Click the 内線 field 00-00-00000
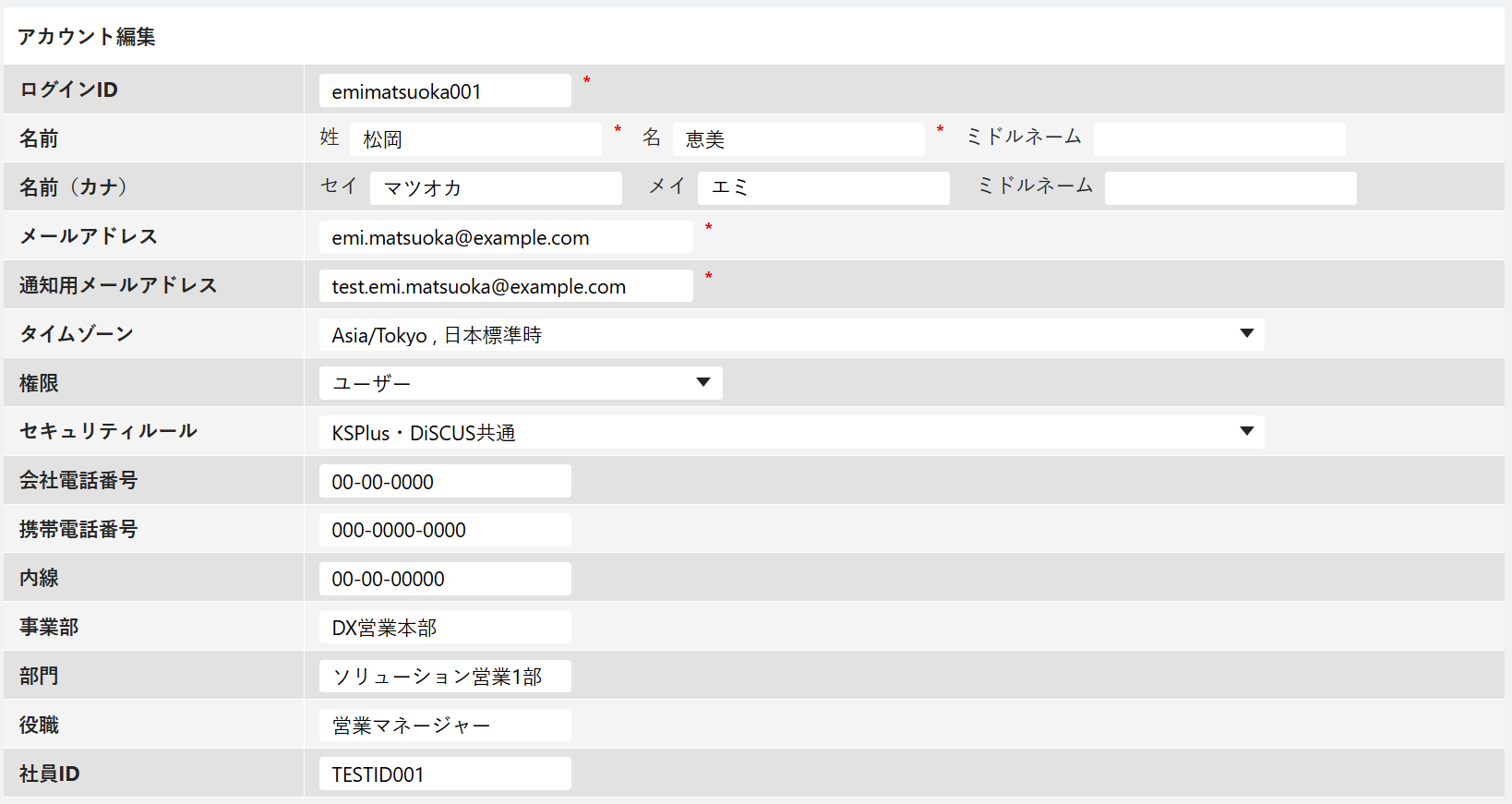 point(445,579)
